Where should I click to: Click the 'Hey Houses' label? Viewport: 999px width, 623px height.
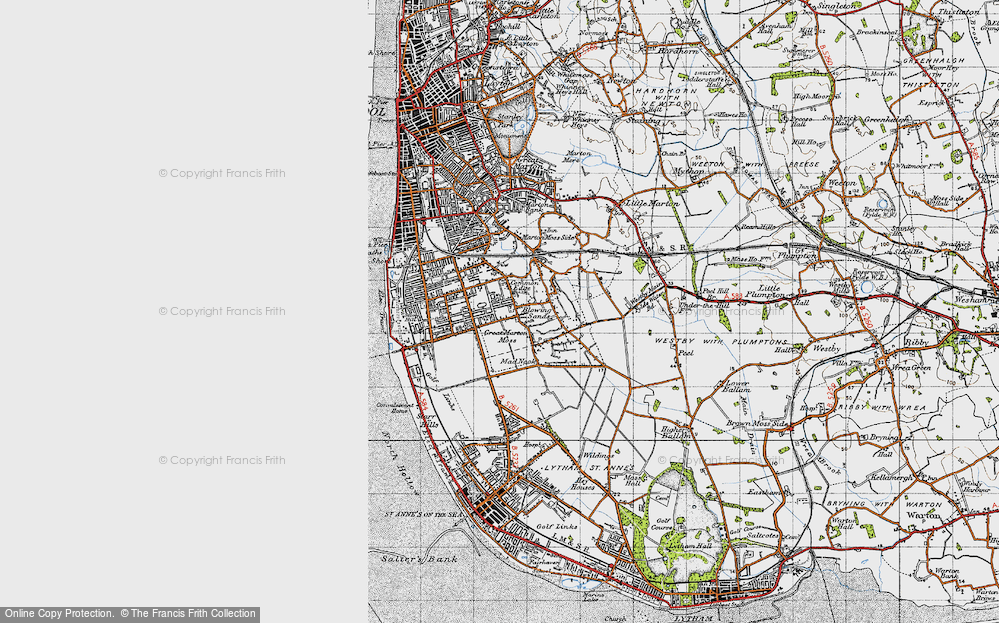pyautogui.click(x=585, y=483)
